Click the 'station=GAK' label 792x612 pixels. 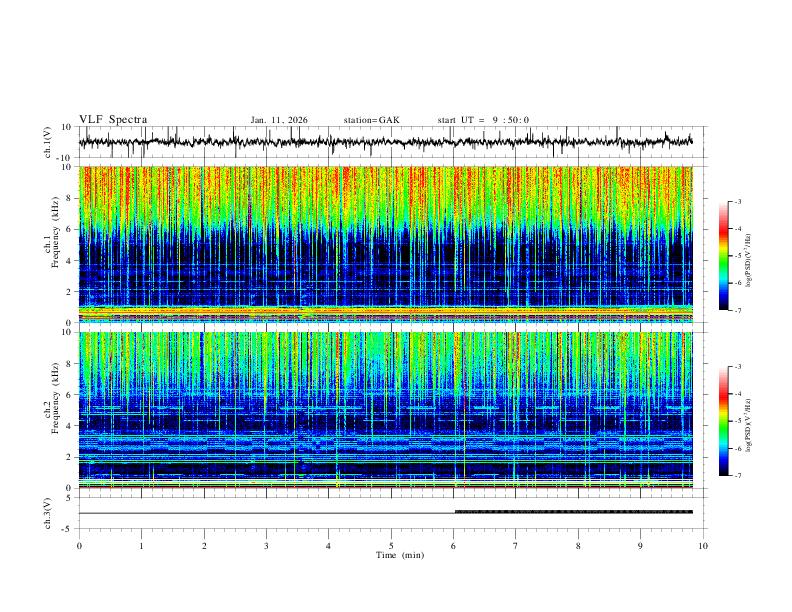[x=371, y=120]
